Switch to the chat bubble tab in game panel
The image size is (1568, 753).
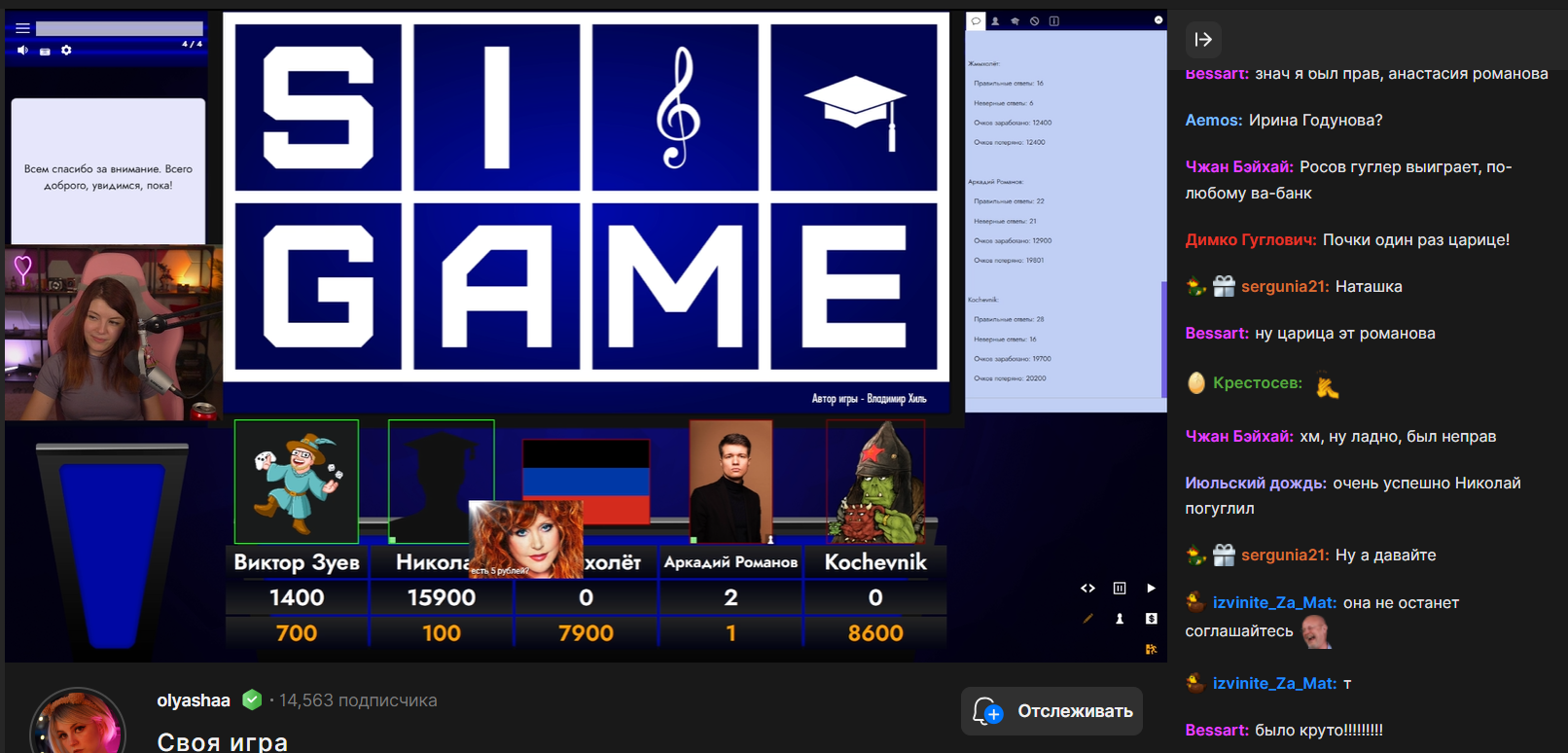[976, 20]
